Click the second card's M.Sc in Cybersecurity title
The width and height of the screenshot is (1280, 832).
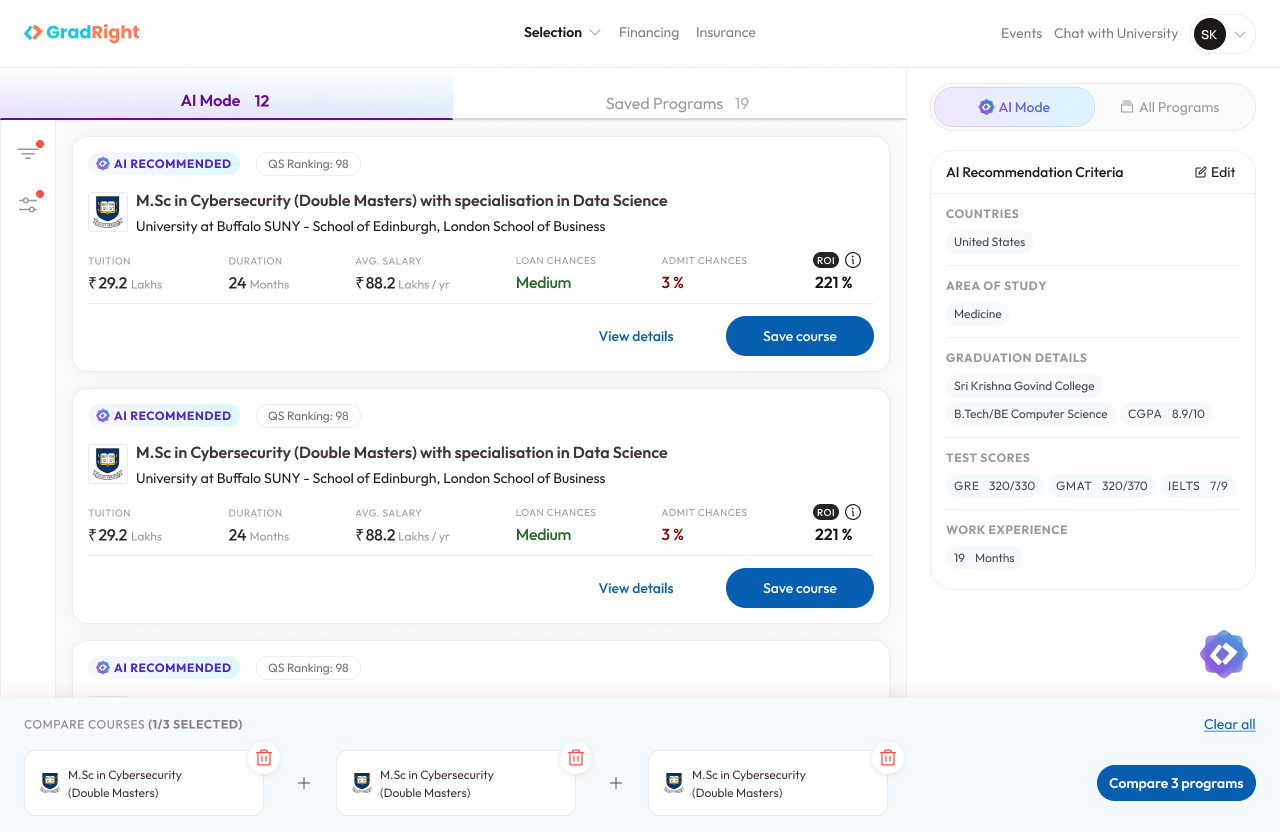pos(402,452)
